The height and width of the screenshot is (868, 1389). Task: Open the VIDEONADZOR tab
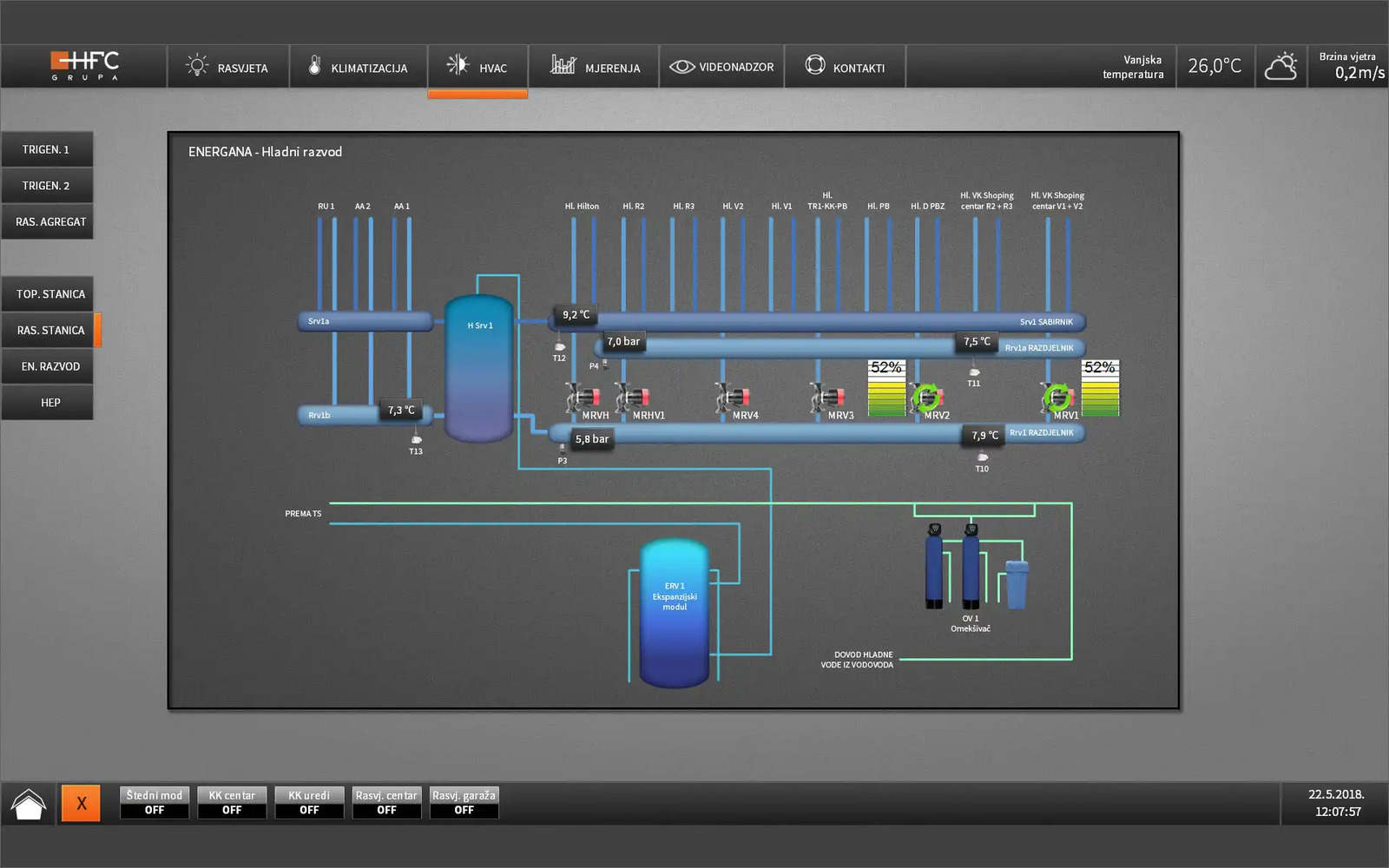pos(721,68)
